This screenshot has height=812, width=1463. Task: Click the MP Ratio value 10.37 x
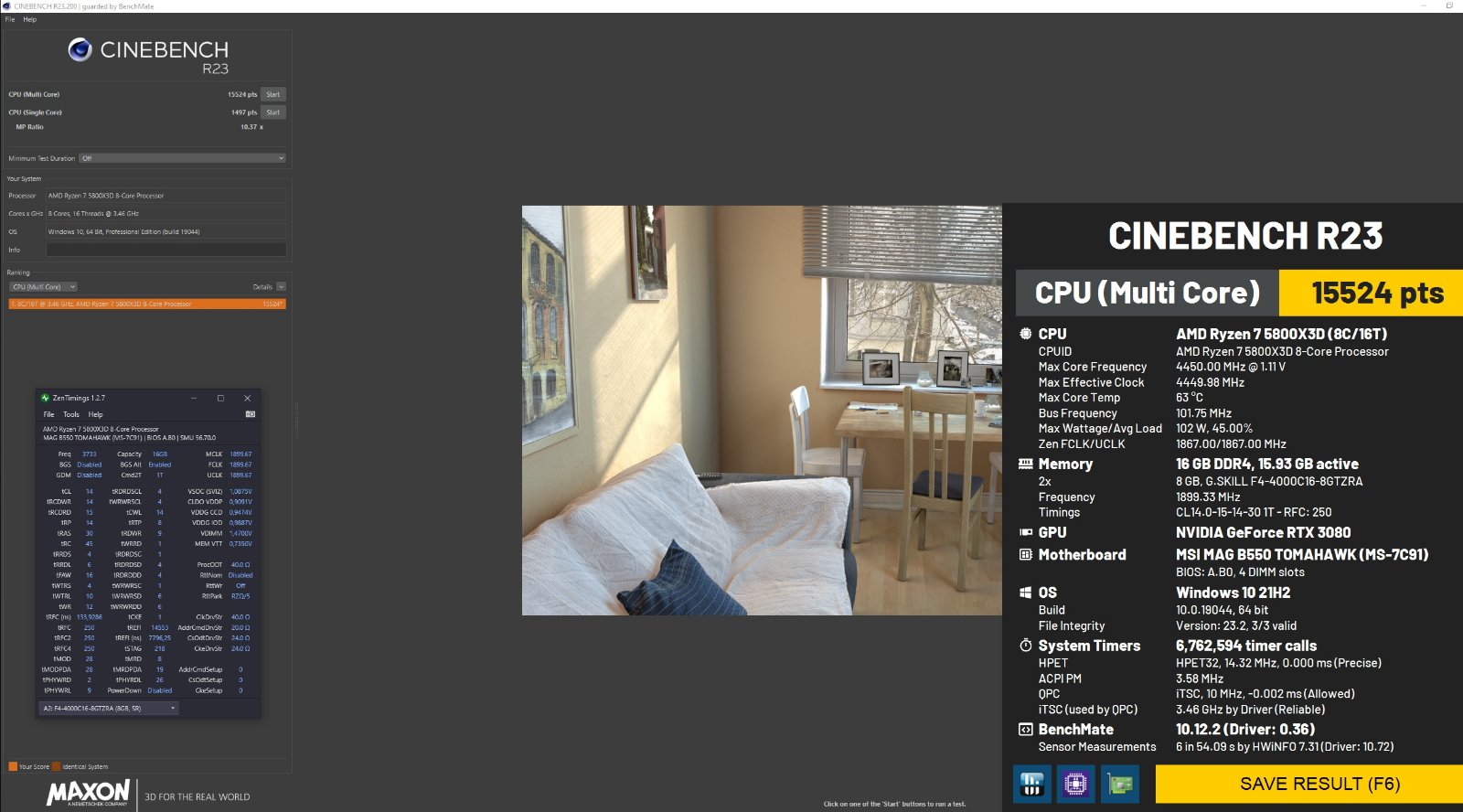click(251, 127)
